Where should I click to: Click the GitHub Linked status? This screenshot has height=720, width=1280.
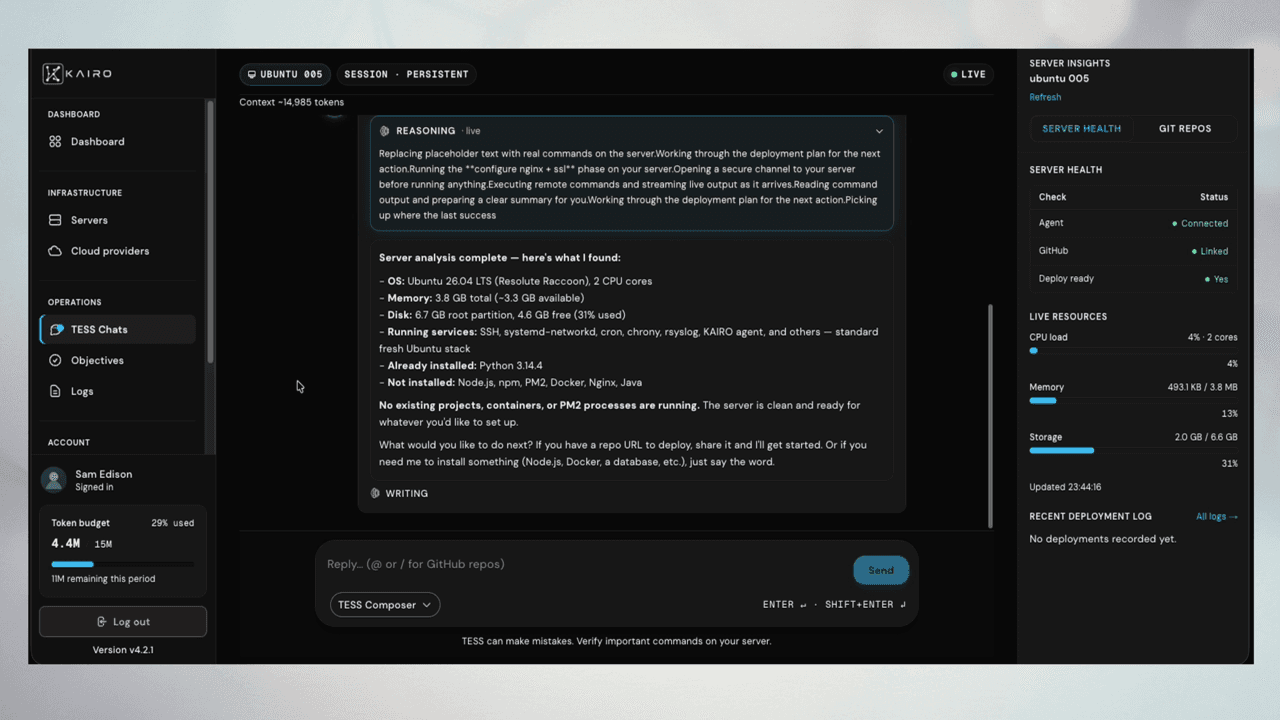tap(1210, 251)
